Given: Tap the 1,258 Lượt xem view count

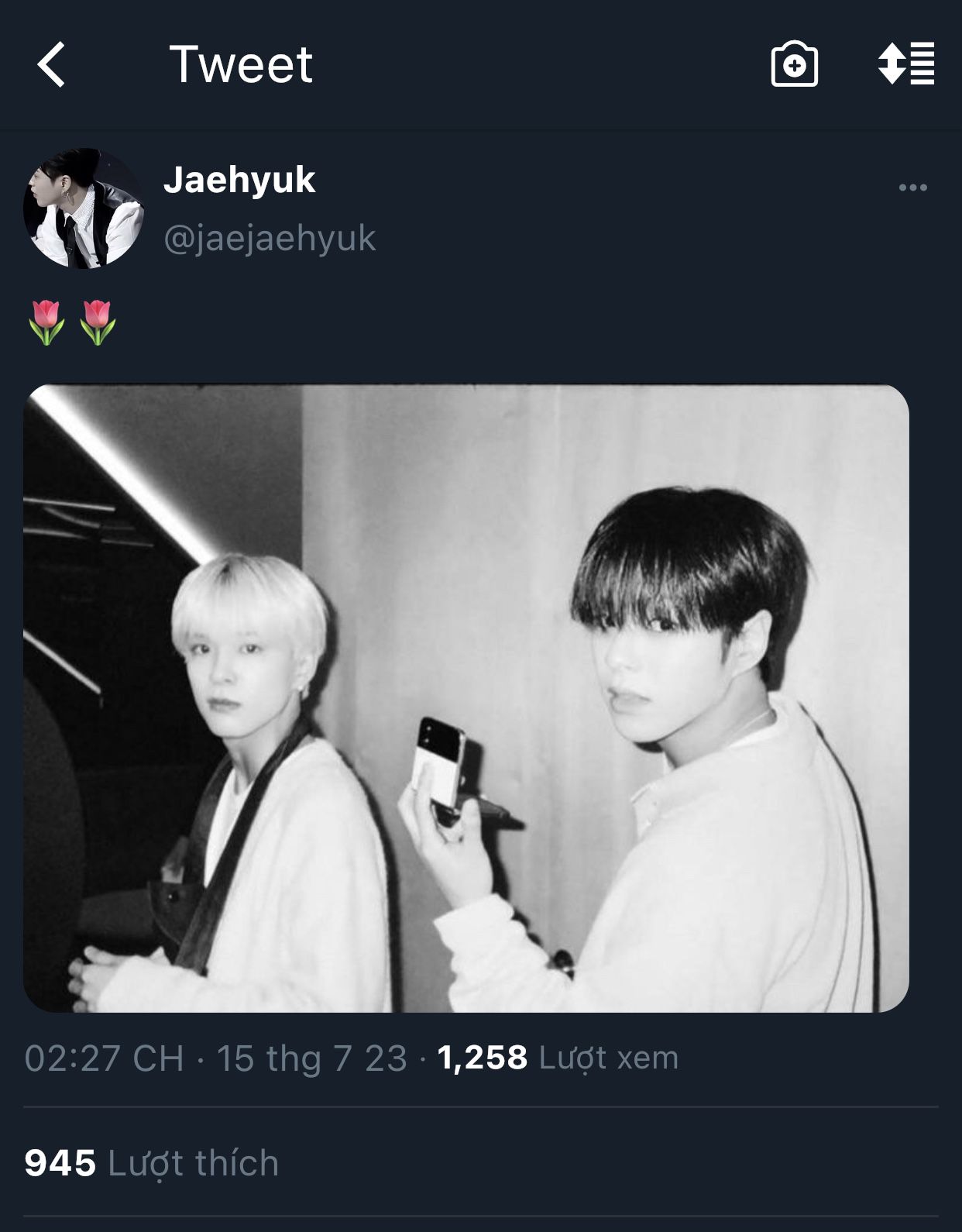Looking at the screenshot, I should pyautogui.click(x=558, y=1058).
